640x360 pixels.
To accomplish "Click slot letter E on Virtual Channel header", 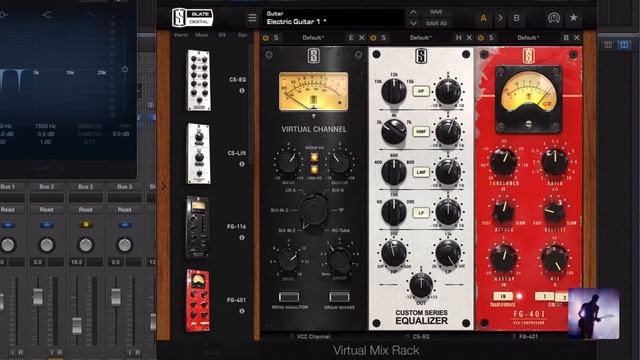I will point(351,38).
